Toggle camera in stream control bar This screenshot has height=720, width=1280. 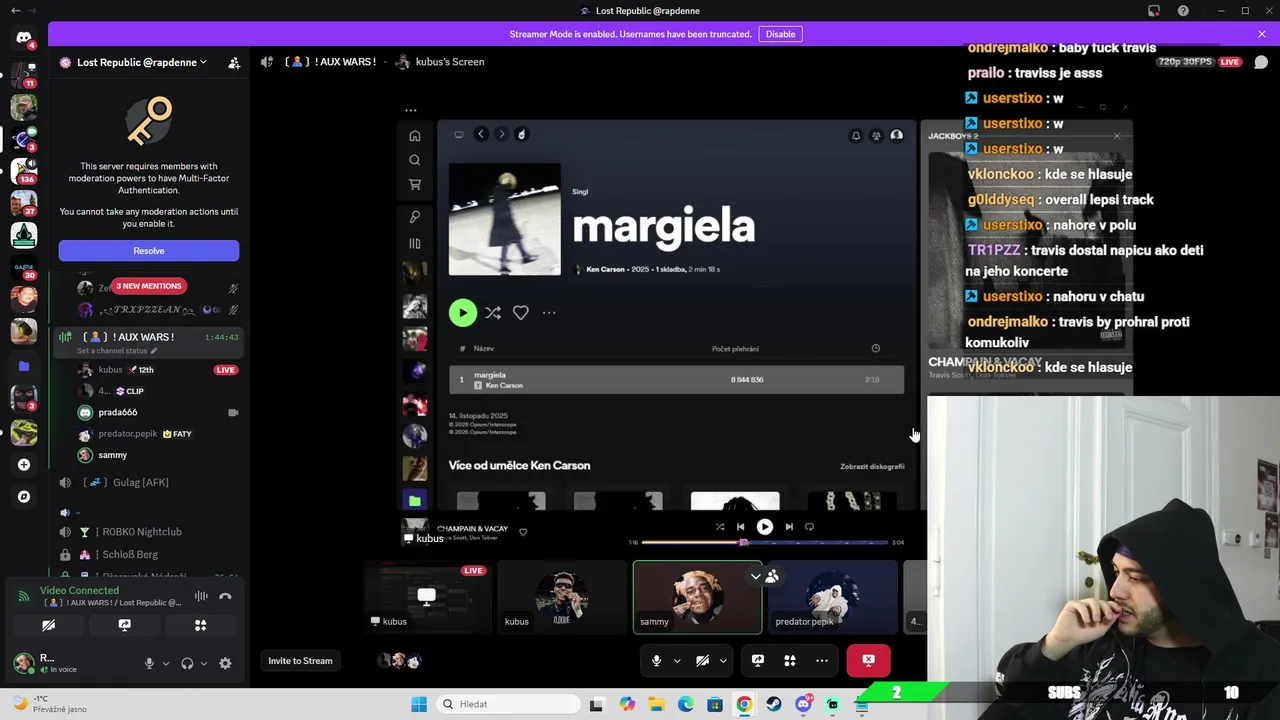(703, 660)
